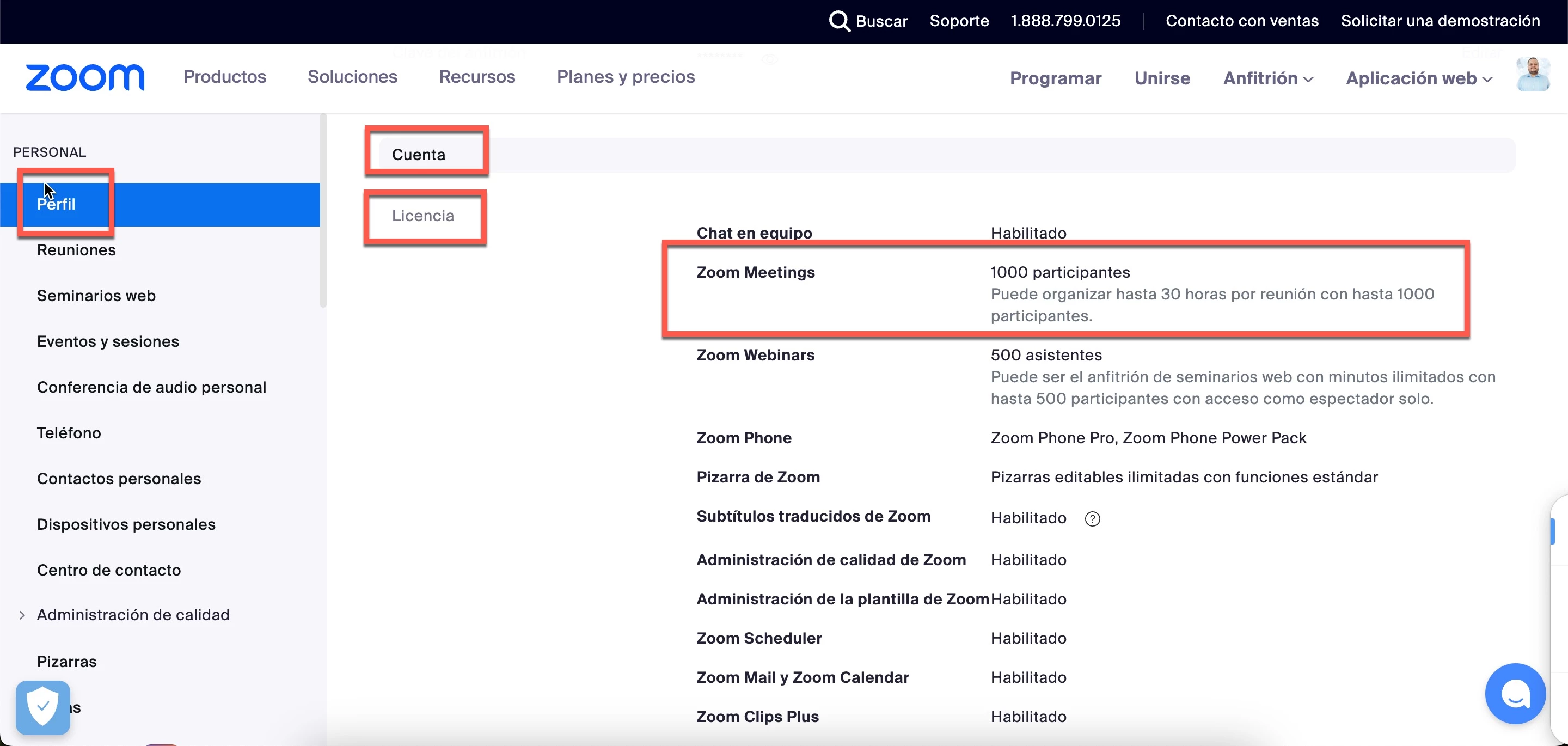The height and width of the screenshot is (746, 1568).
Task: Open the user profile avatar
Action: (1532, 75)
